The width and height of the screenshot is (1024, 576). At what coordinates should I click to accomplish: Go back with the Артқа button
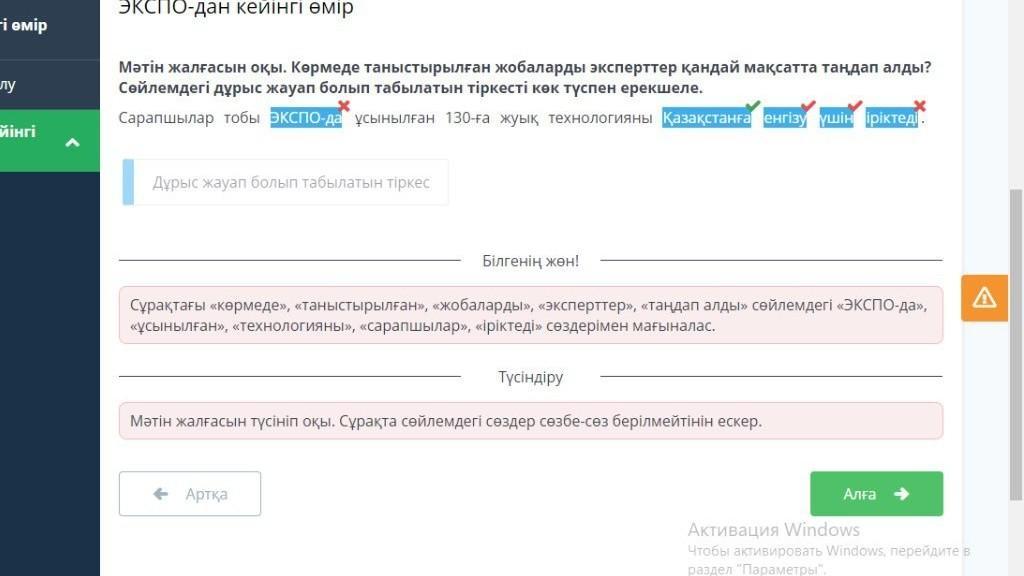coord(190,494)
